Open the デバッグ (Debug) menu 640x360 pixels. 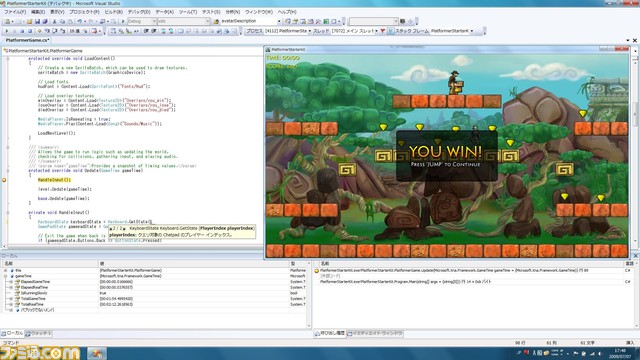[139, 12]
